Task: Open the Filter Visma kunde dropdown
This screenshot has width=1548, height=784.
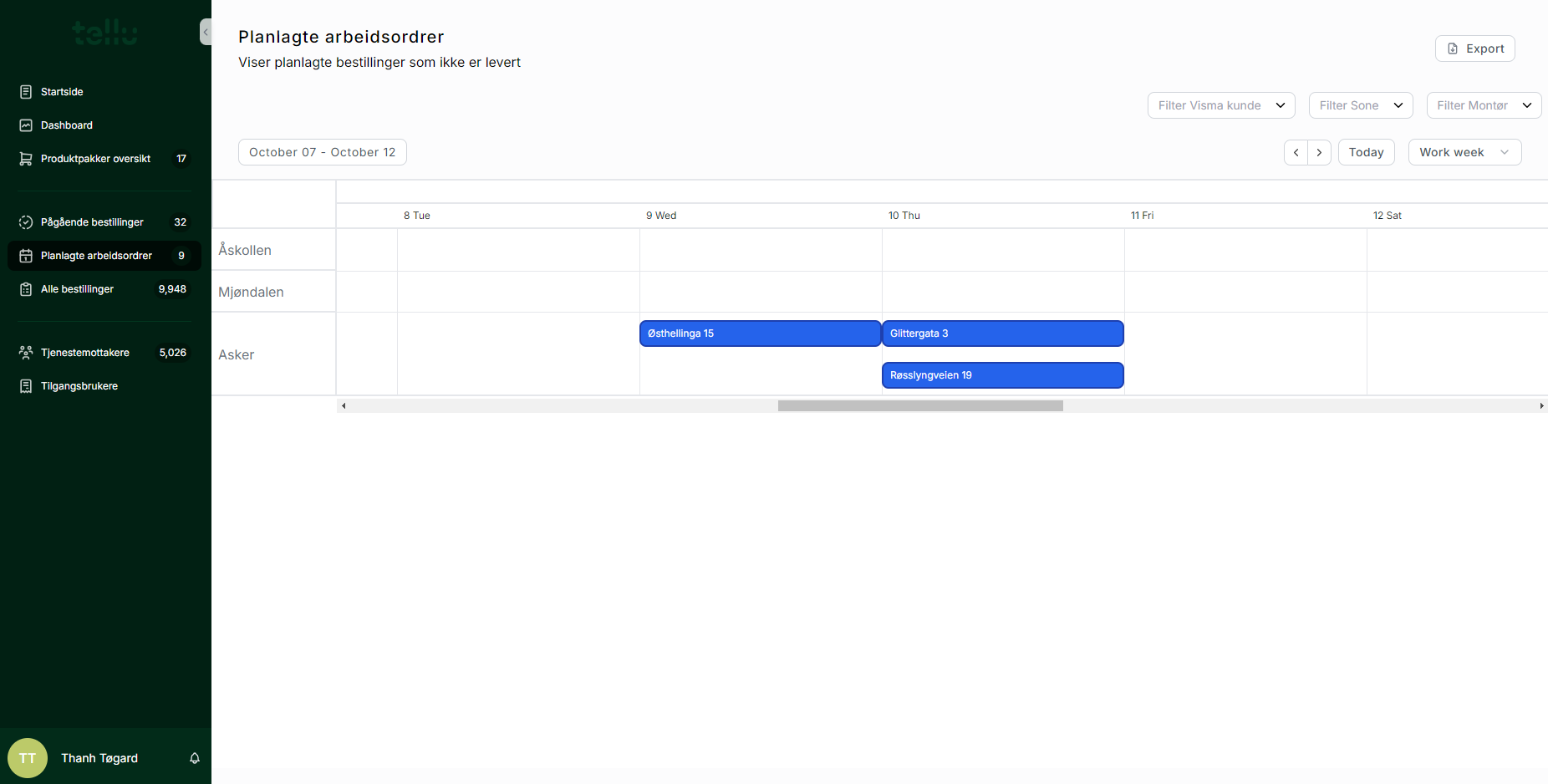Action: (x=1220, y=105)
